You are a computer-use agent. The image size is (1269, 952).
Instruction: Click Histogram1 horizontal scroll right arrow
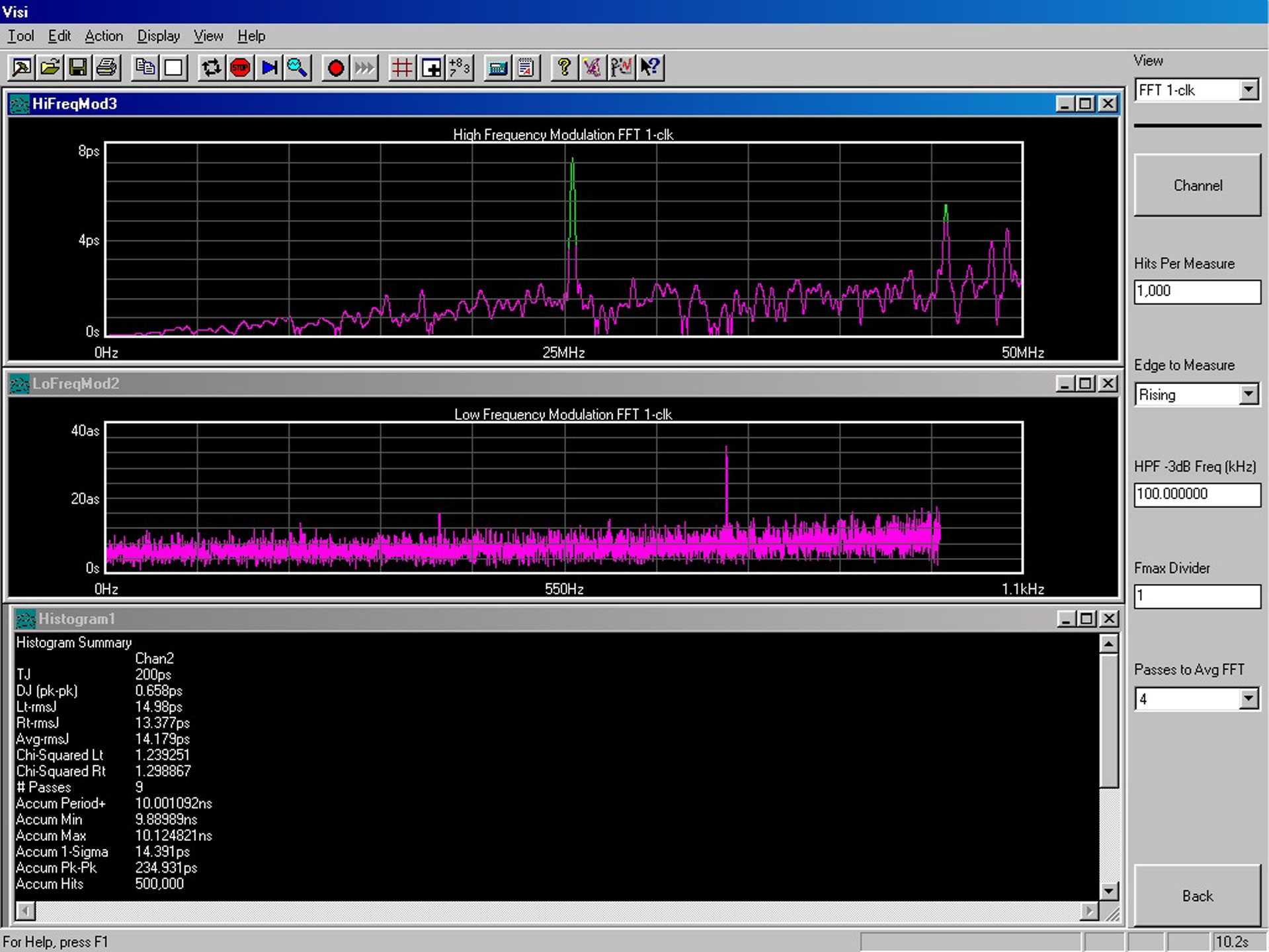(1089, 911)
